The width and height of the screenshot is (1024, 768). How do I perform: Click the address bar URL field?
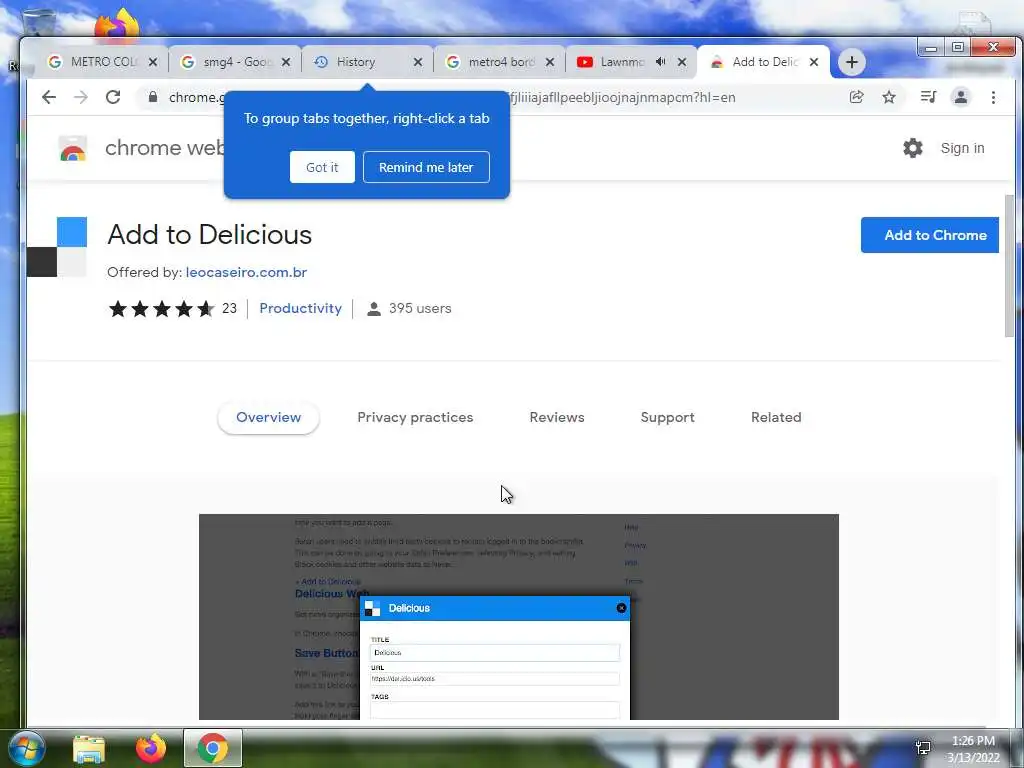click(x=496, y=97)
